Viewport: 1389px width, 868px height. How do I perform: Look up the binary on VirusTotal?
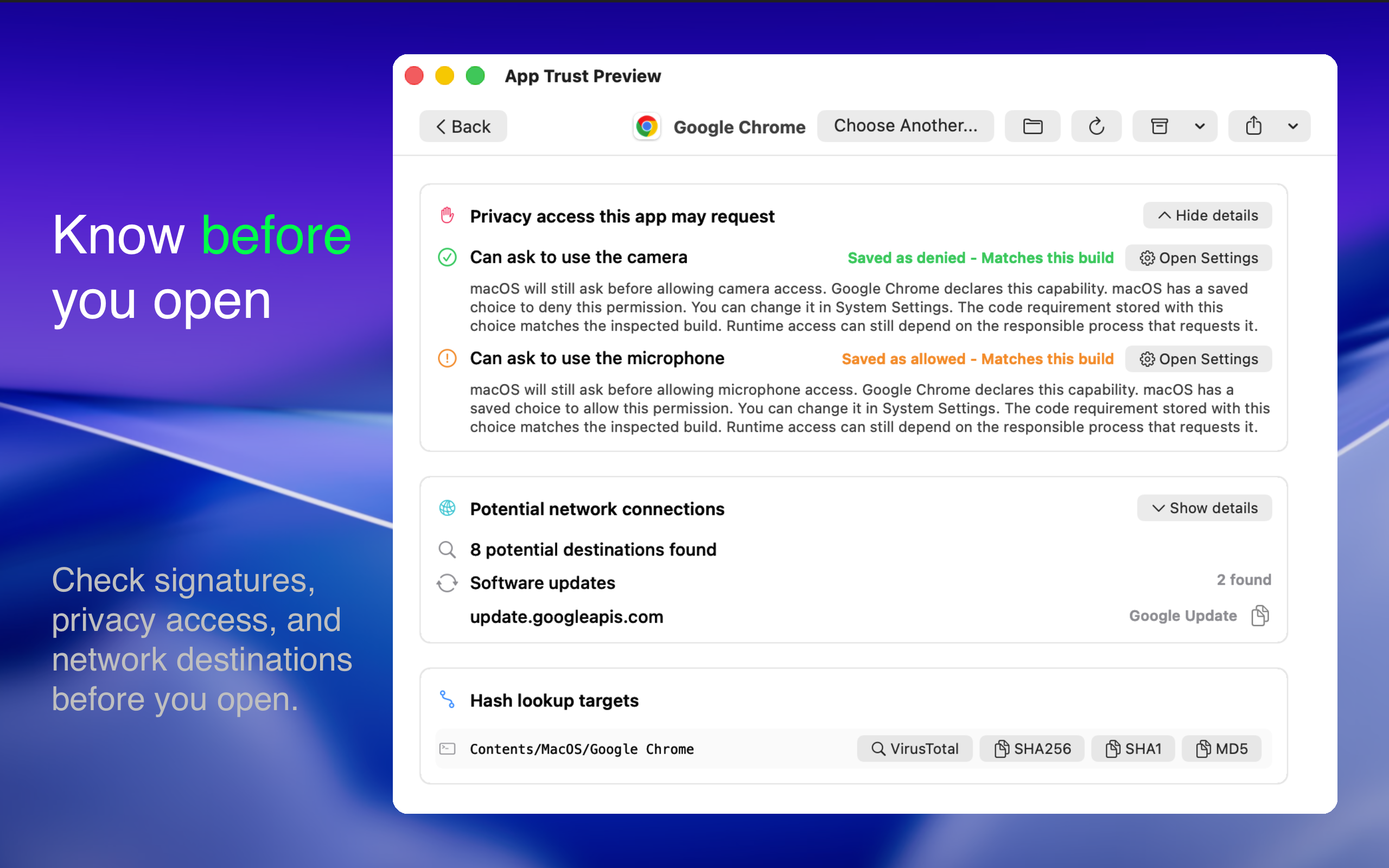click(x=915, y=749)
